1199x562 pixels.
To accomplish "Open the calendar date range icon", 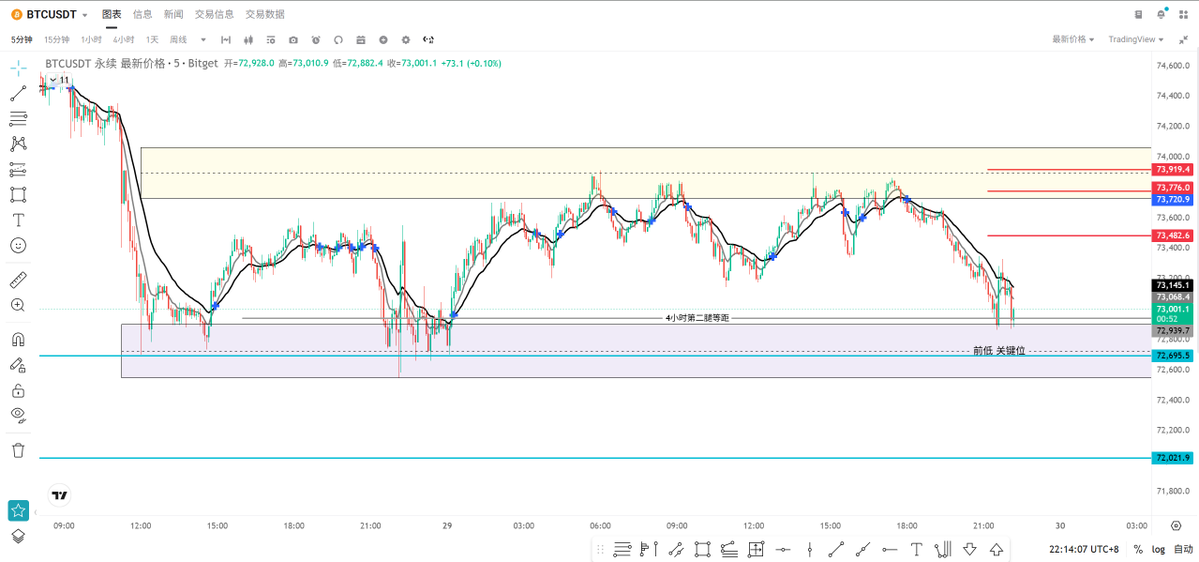I will click(361, 40).
